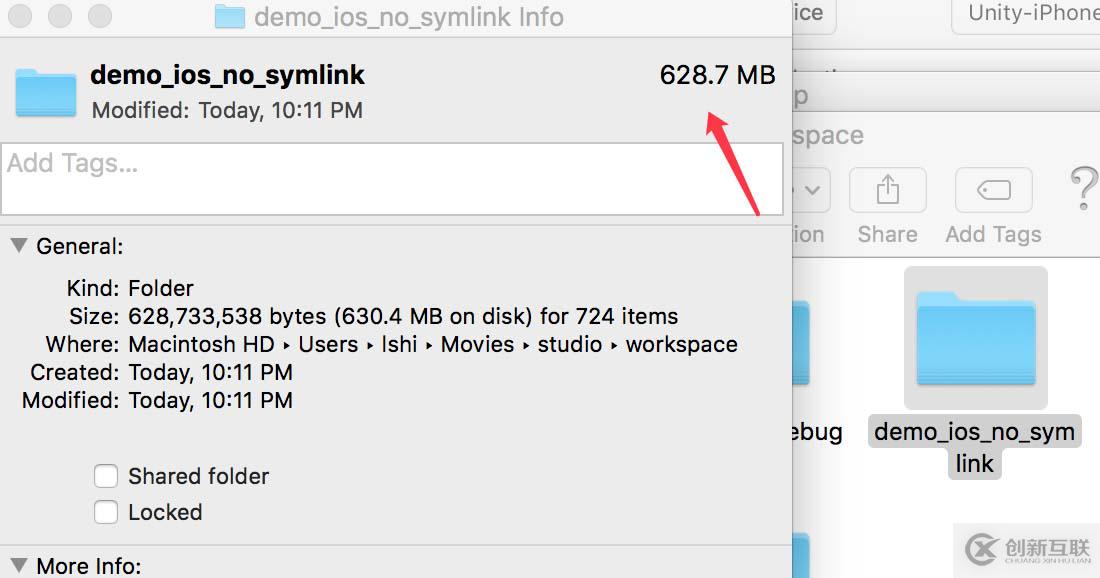Screen dimensions: 1100x578
Task: Switch to the Unity-iPhone tab
Action: tap(1030, 14)
